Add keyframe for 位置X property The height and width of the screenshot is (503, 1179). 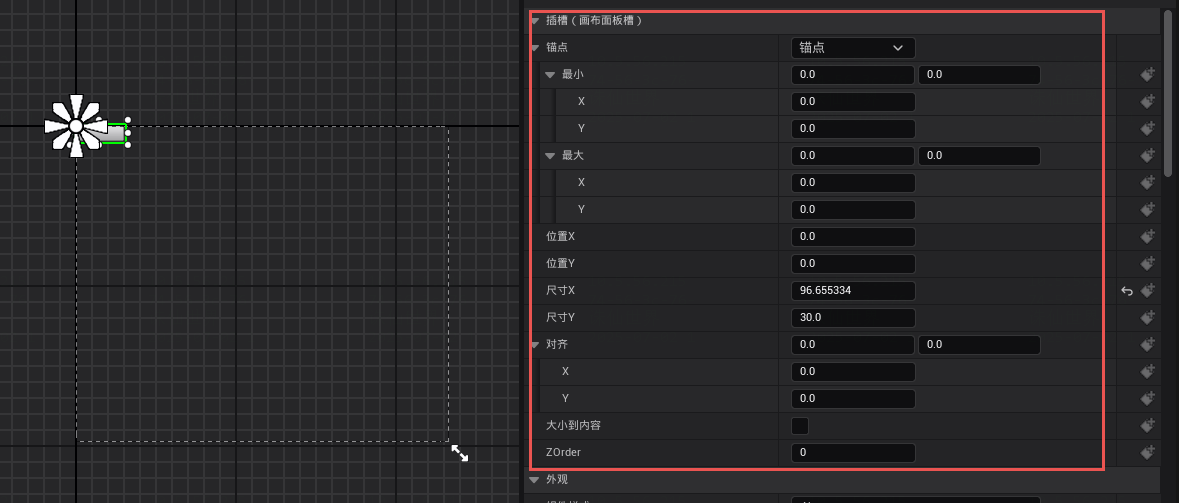tap(1147, 236)
